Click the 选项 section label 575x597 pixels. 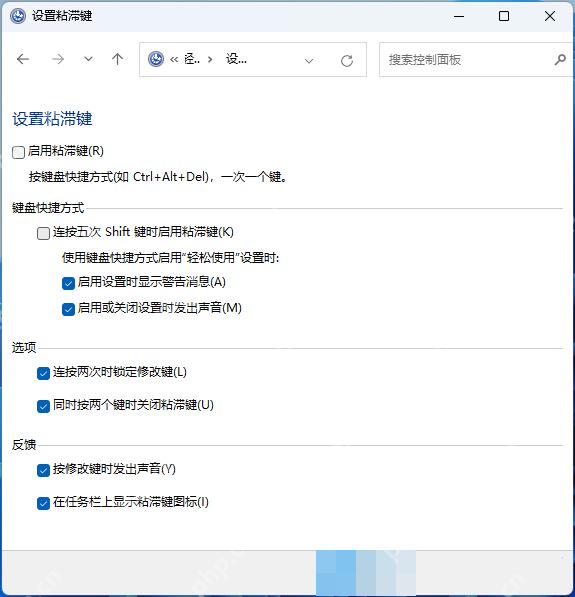(x=24, y=348)
